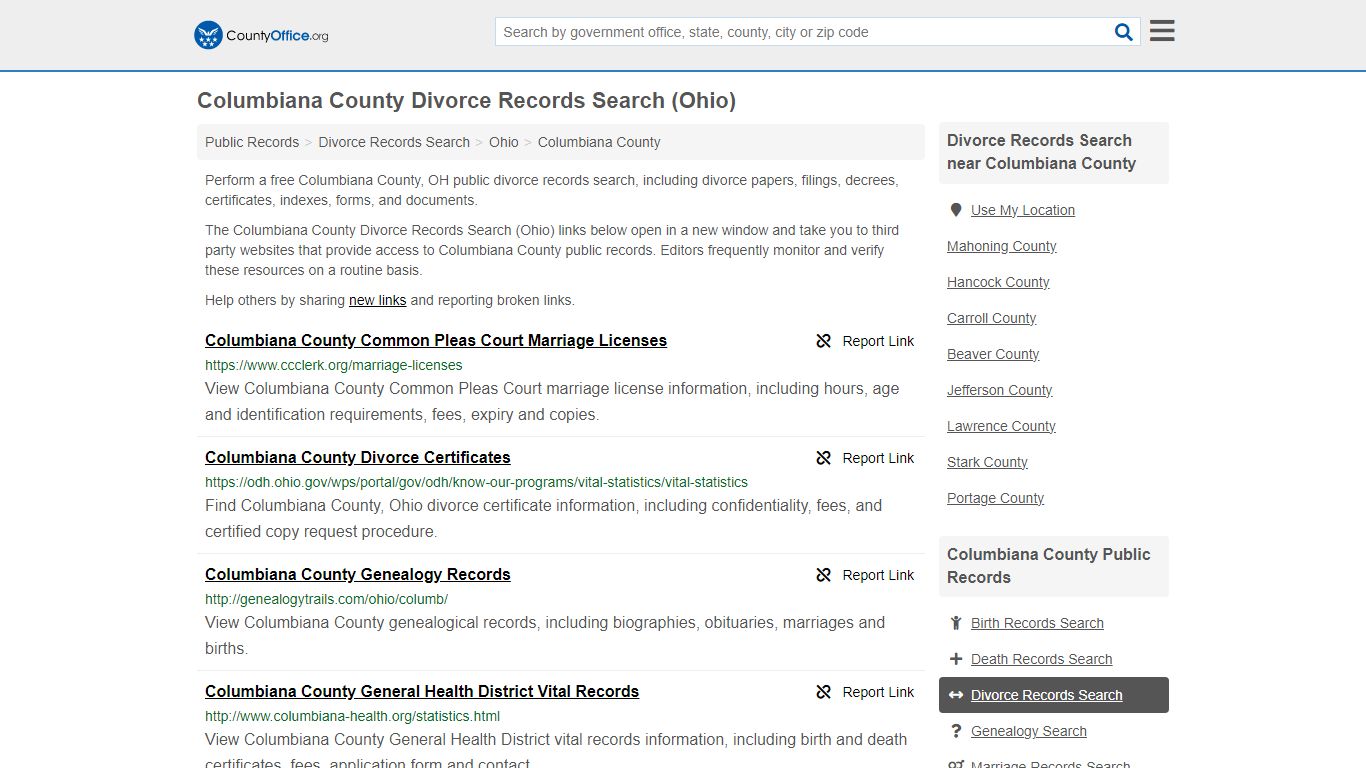The image size is (1366, 768).
Task: Click broken-link icon for General Health District result
Action: coord(824,692)
